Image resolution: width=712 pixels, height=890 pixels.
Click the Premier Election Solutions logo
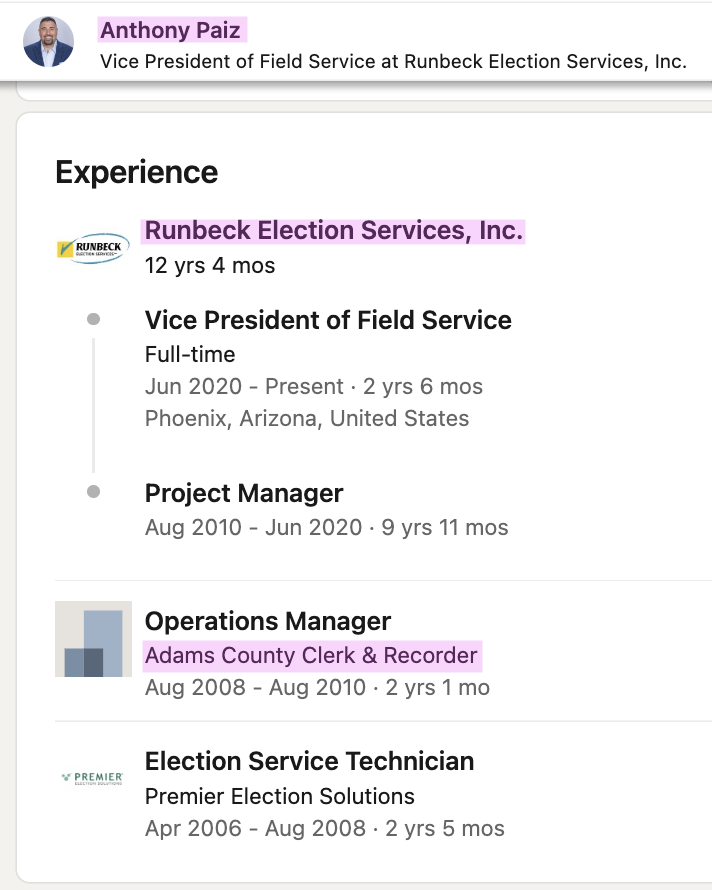[x=93, y=778]
